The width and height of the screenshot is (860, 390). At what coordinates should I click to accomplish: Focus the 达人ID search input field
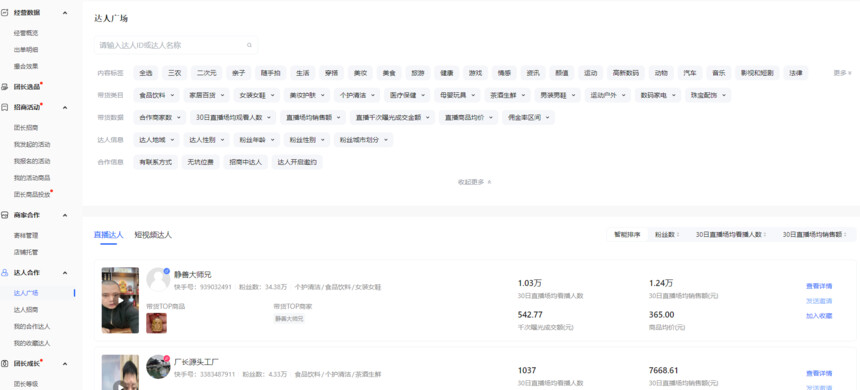(x=176, y=46)
